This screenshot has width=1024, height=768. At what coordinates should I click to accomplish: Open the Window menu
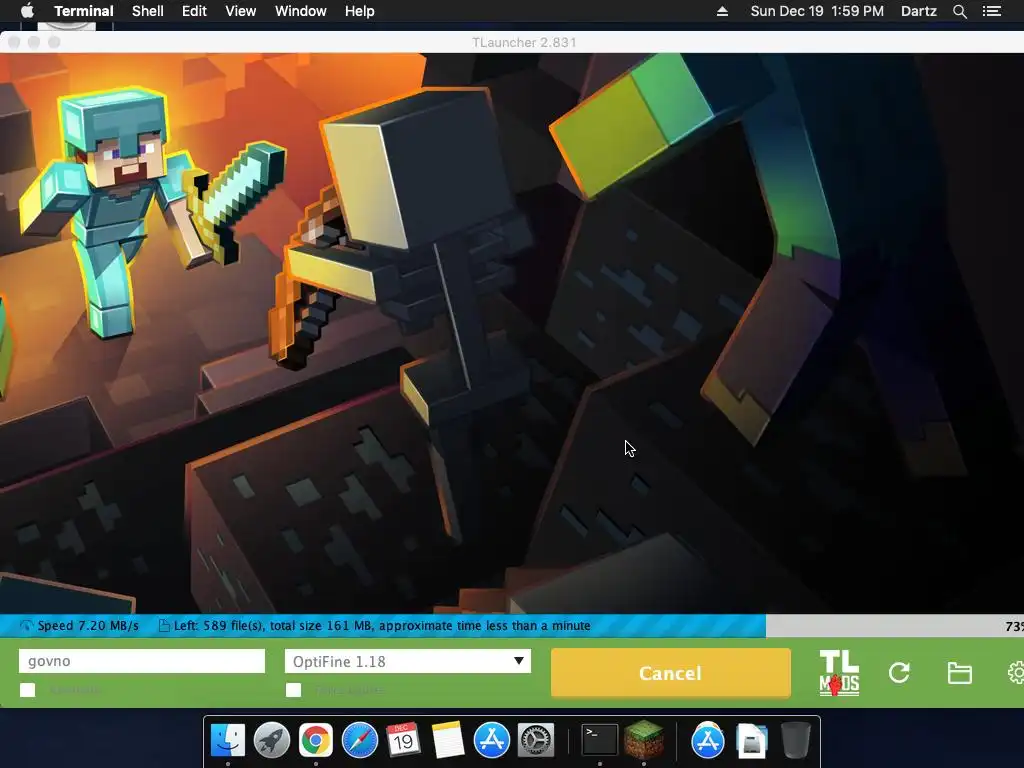(x=300, y=11)
